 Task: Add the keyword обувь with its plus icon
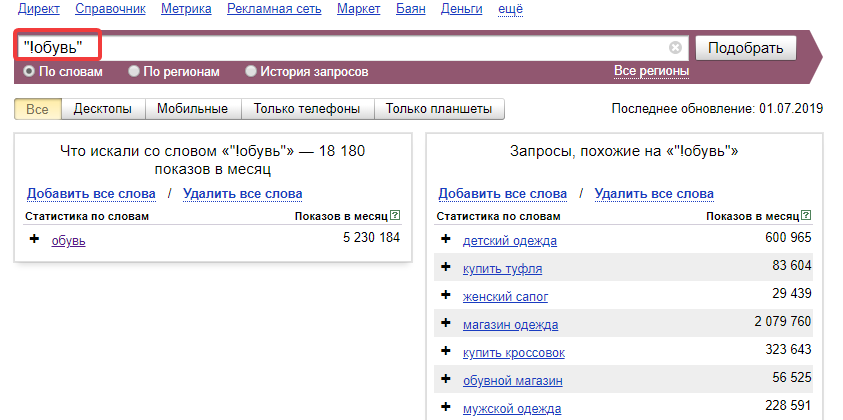(x=34, y=239)
